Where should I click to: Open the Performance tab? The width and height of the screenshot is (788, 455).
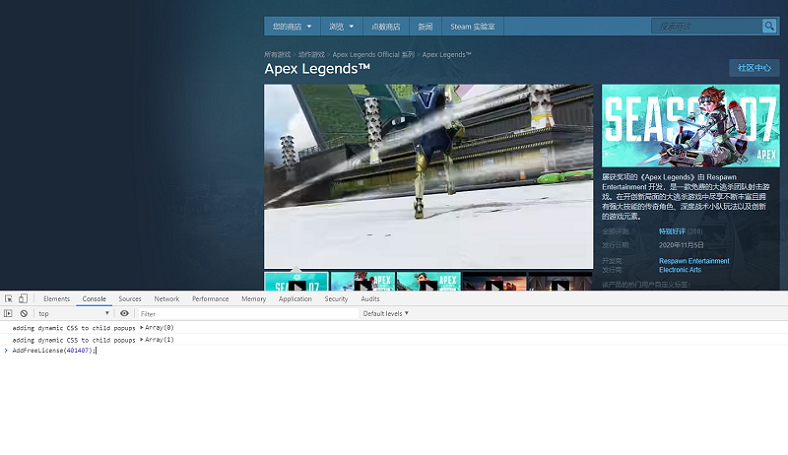(x=210, y=299)
